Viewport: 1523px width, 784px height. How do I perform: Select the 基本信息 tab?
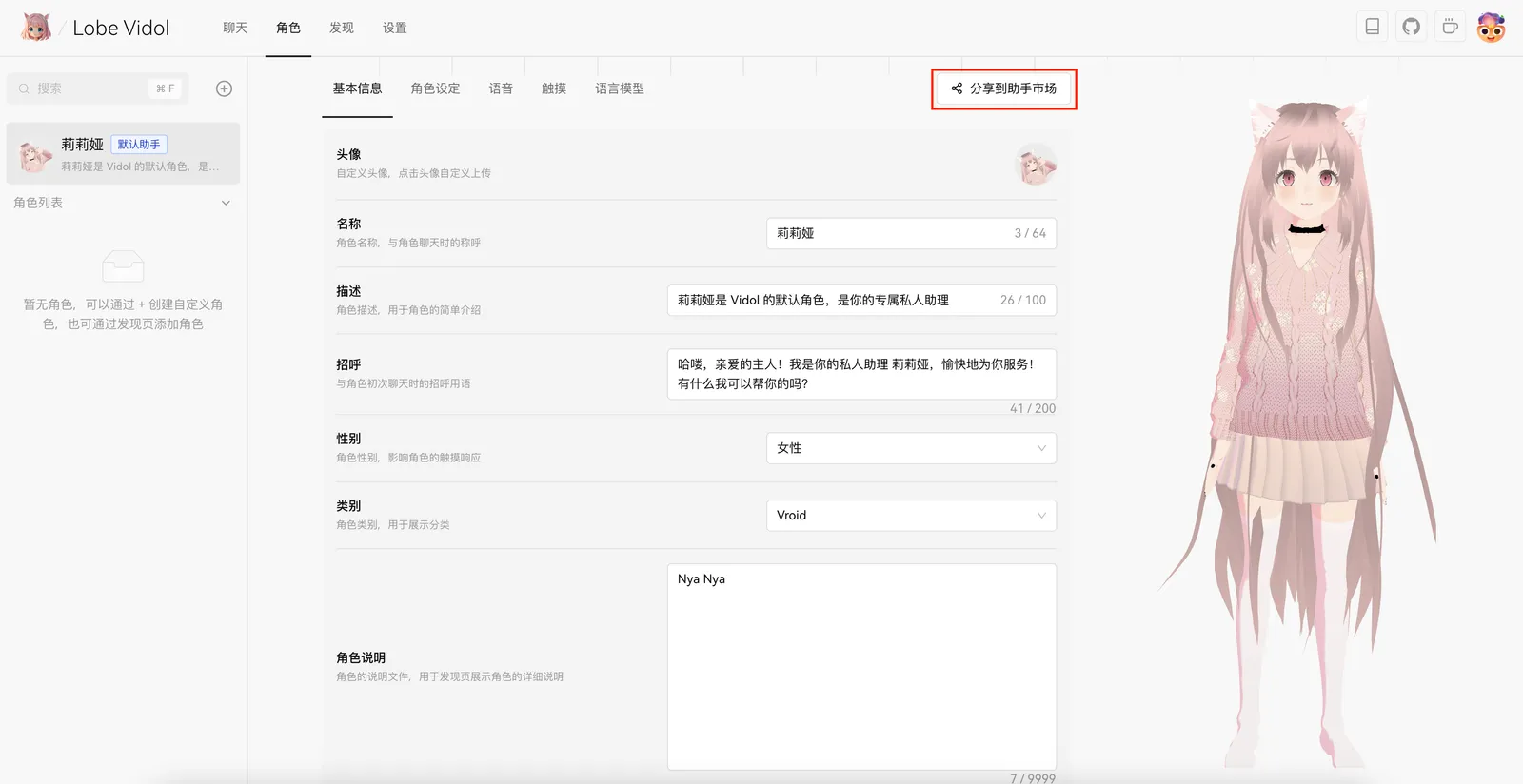357,88
